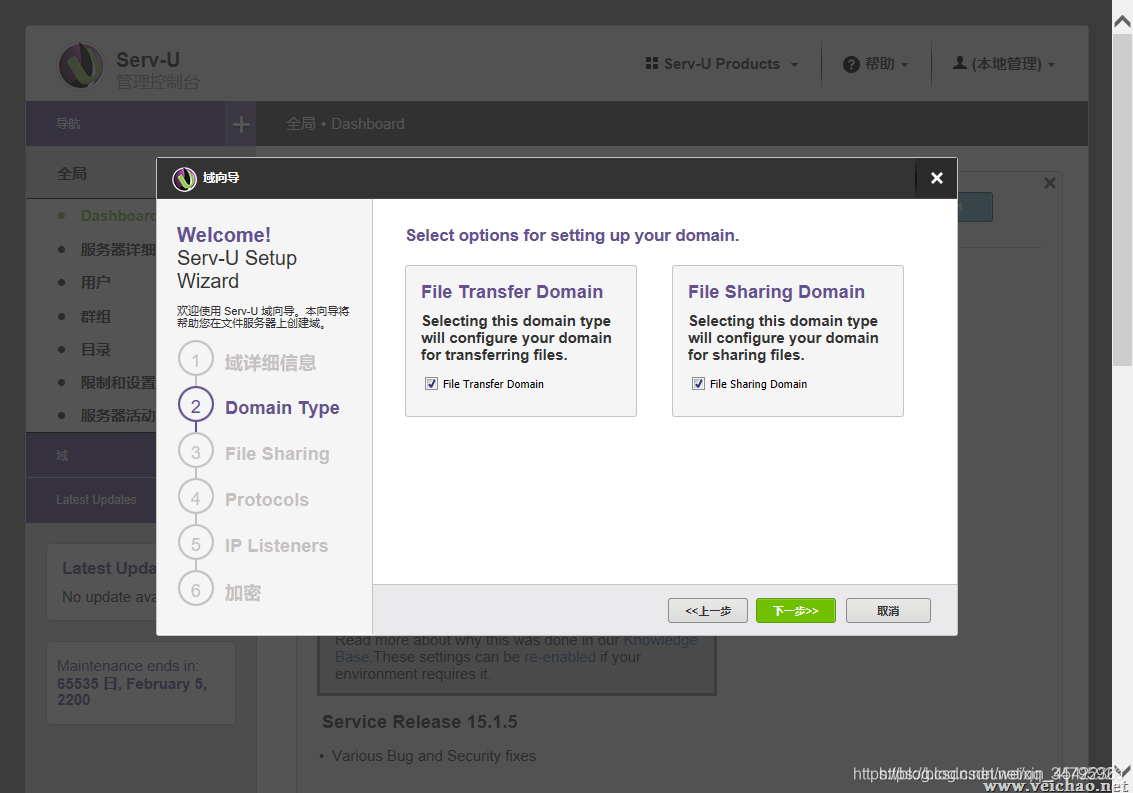Image resolution: width=1133 pixels, height=793 pixels.
Task: Close the domain wizard with the X
Action: coord(936,178)
